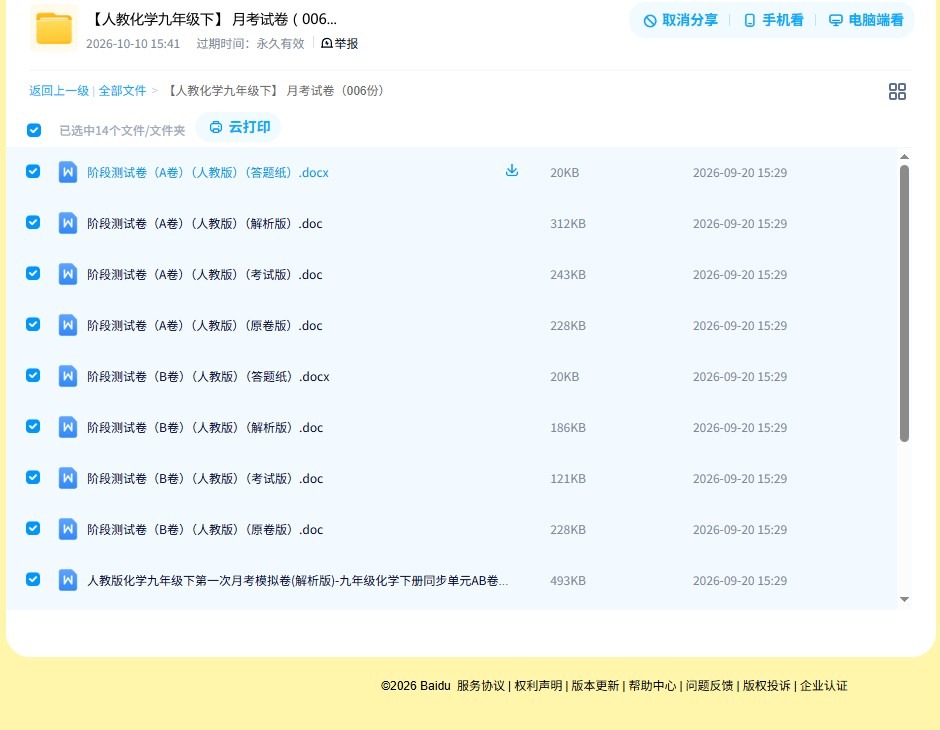Uncheck B卷 考试版.doc checkbox
940x730 pixels.
point(33,477)
